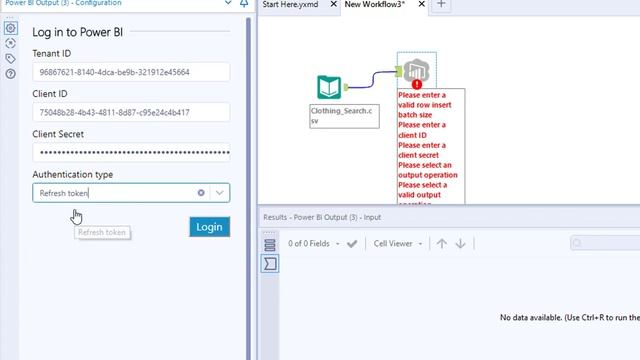Click the configuration panel vertical scrollbar
Image resolution: width=640 pixels, height=360 pixels.
pyautogui.click(x=248, y=188)
